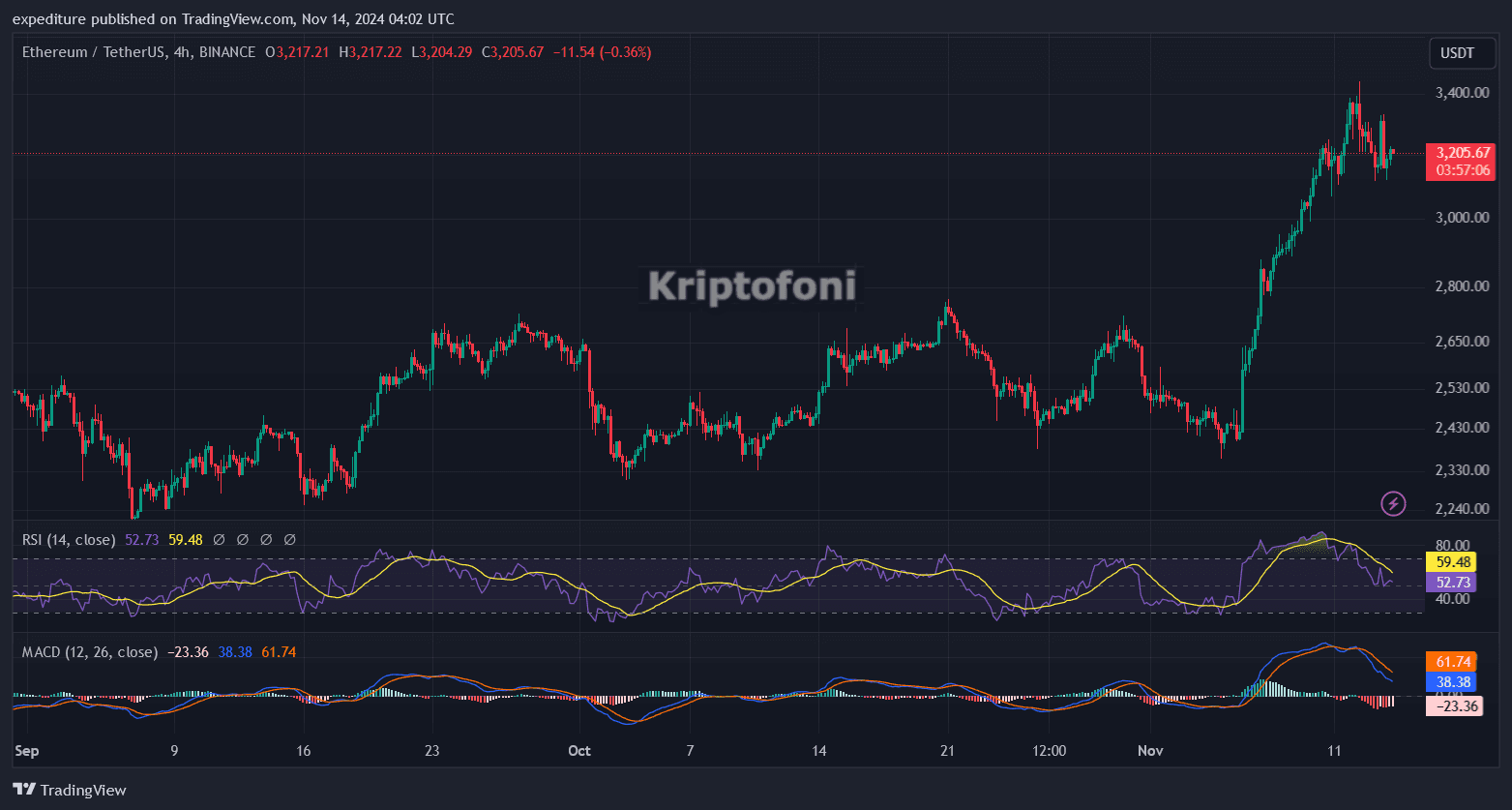The width and height of the screenshot is (1512, 810).
Task: Click the Kriptofoni watermark on the chart
Action: [x=752, y=286]
